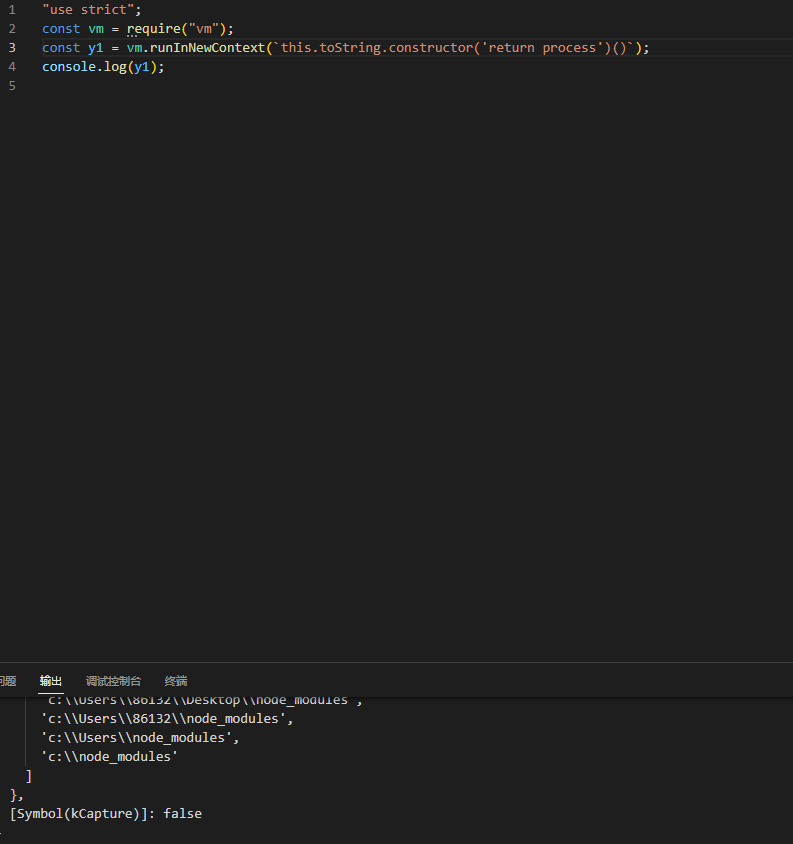Click line number 2 in gutter

(12, 29)
